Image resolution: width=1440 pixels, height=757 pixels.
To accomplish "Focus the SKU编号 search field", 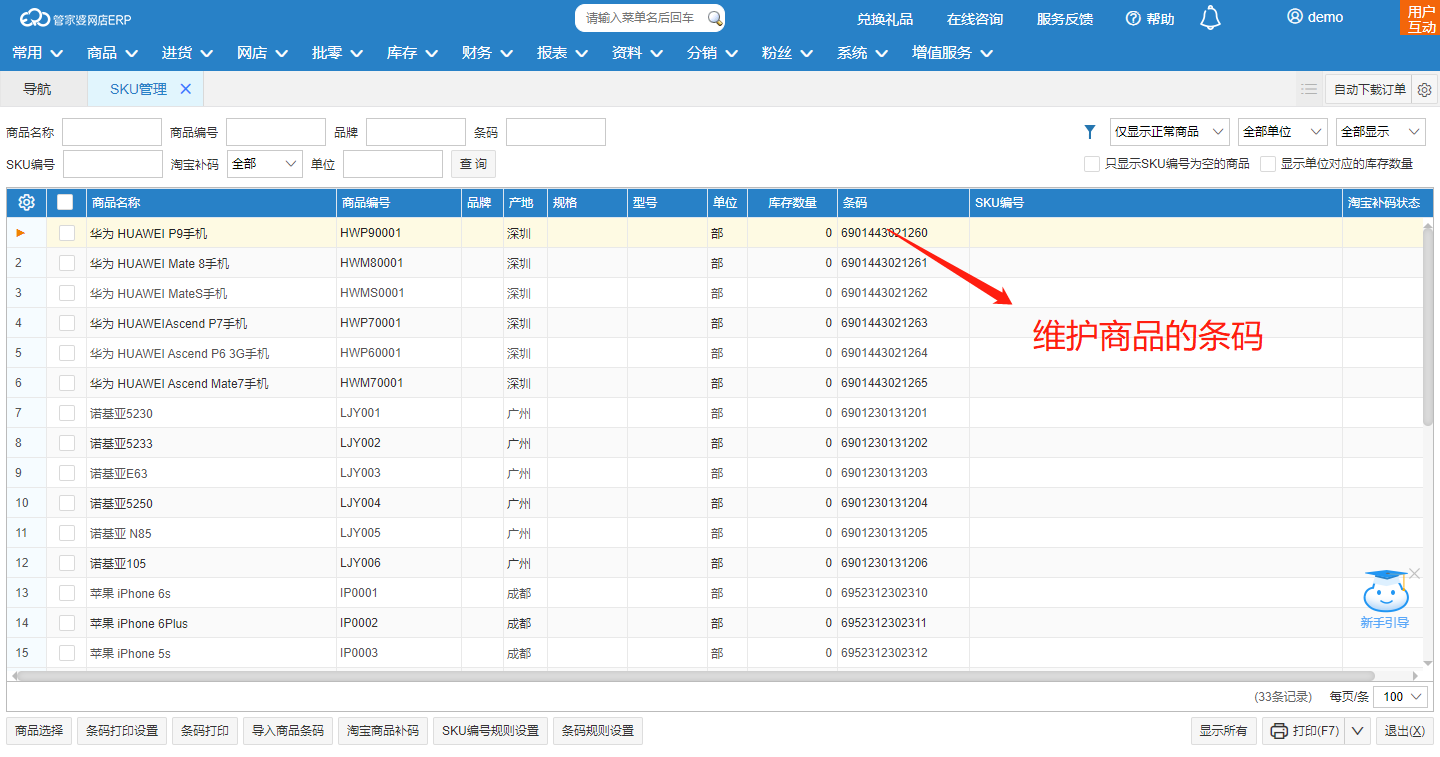I will point(113,164).
